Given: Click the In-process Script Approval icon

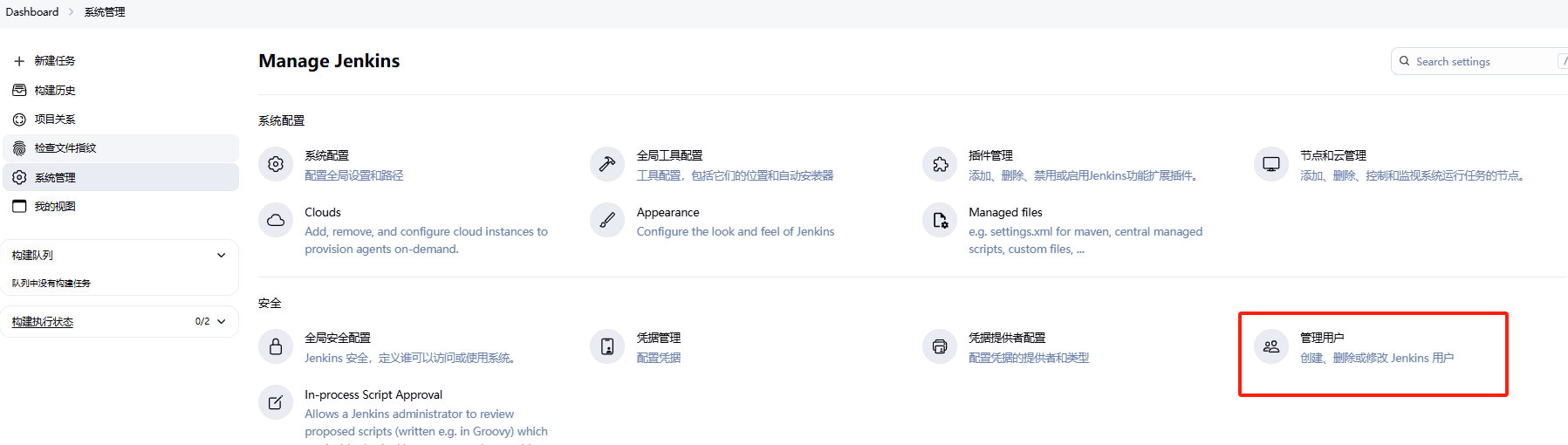Looking at the screenshot, I should pyautogui.click(x=276, y=402).
